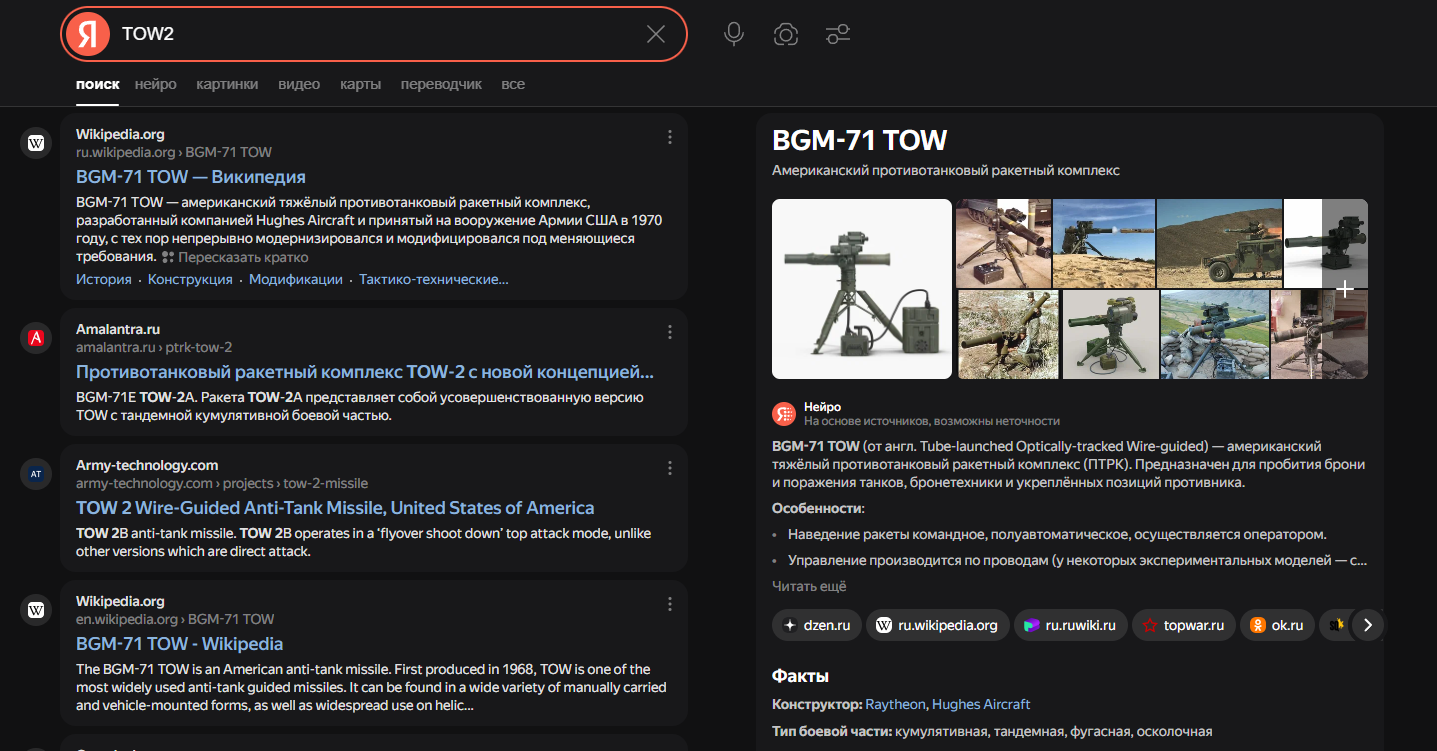Open search settings sliders icon
Viewport: 1437px width, 751px height.
click(838, 34)
